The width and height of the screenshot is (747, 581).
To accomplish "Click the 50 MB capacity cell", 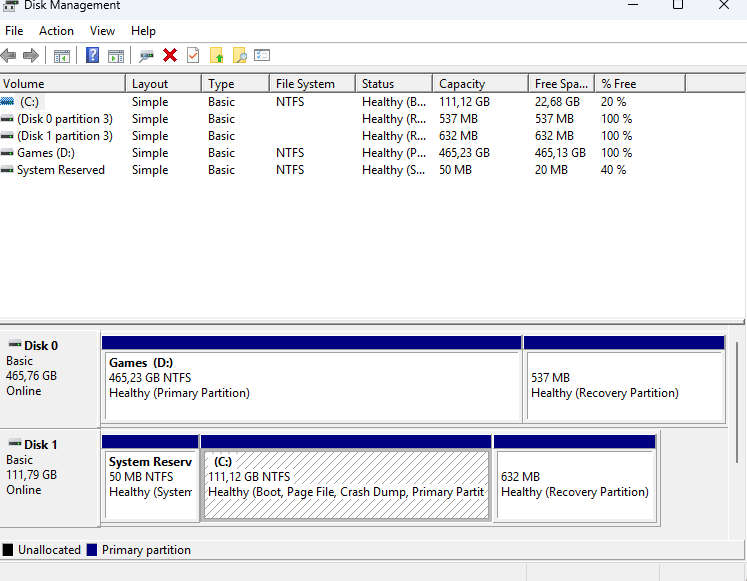I will (x=455, y=170).
